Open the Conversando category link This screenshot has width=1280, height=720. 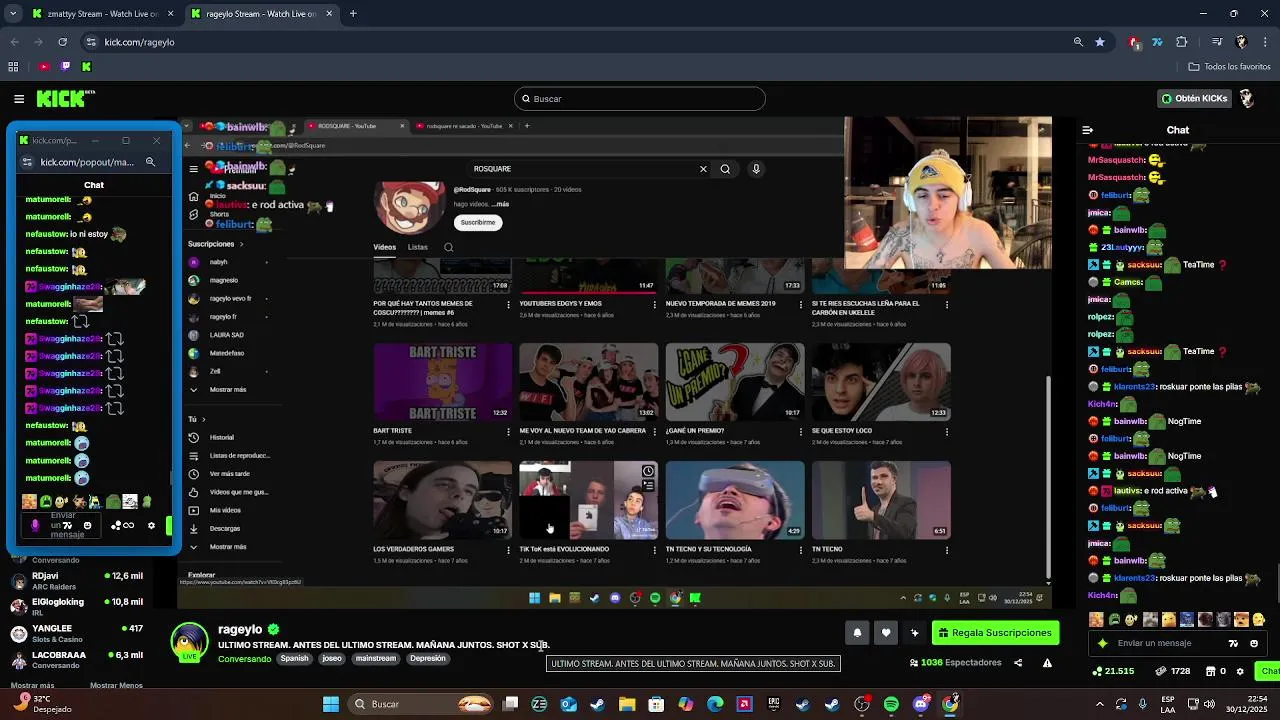244,659
